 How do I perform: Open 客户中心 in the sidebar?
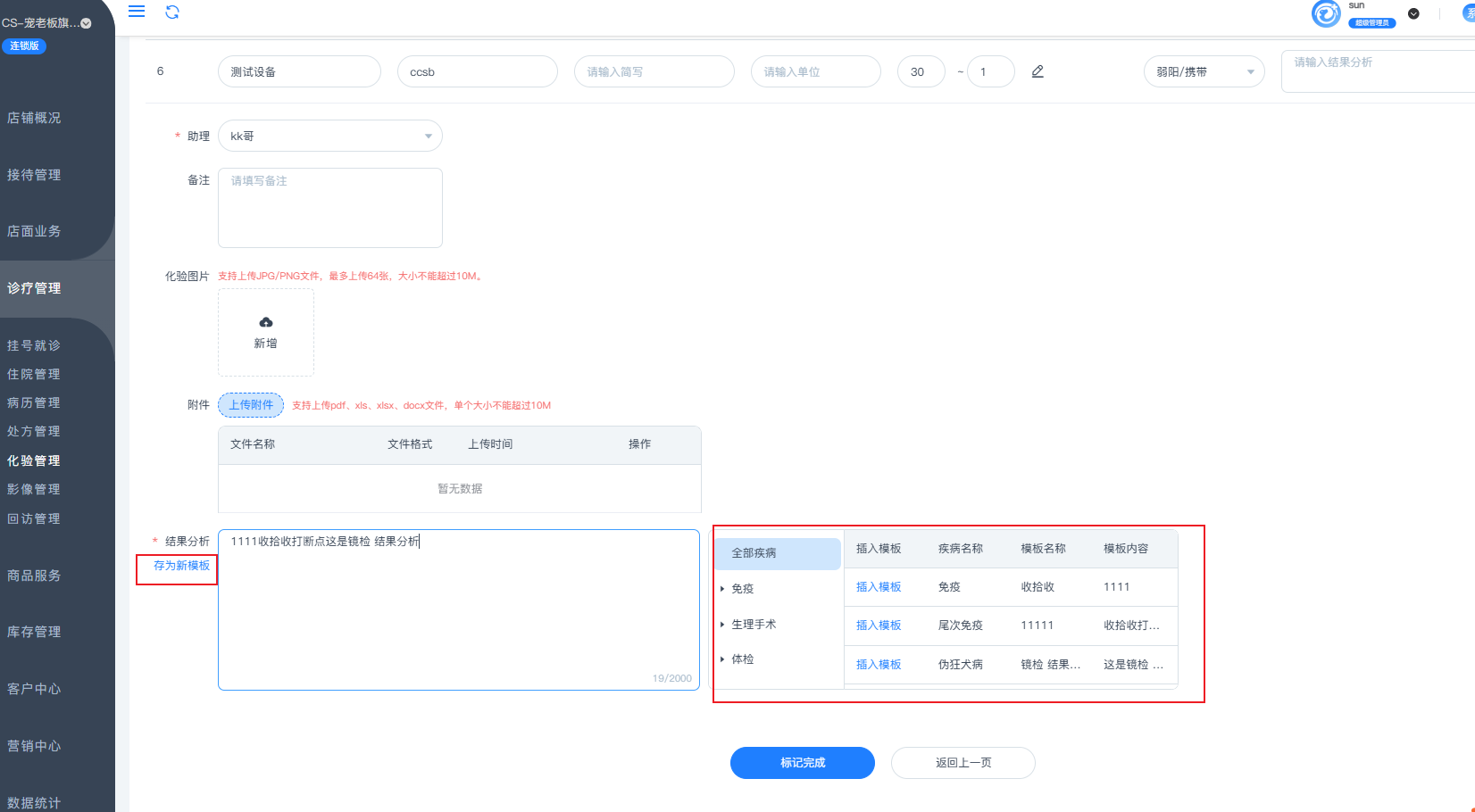click(x=34, y=689)
